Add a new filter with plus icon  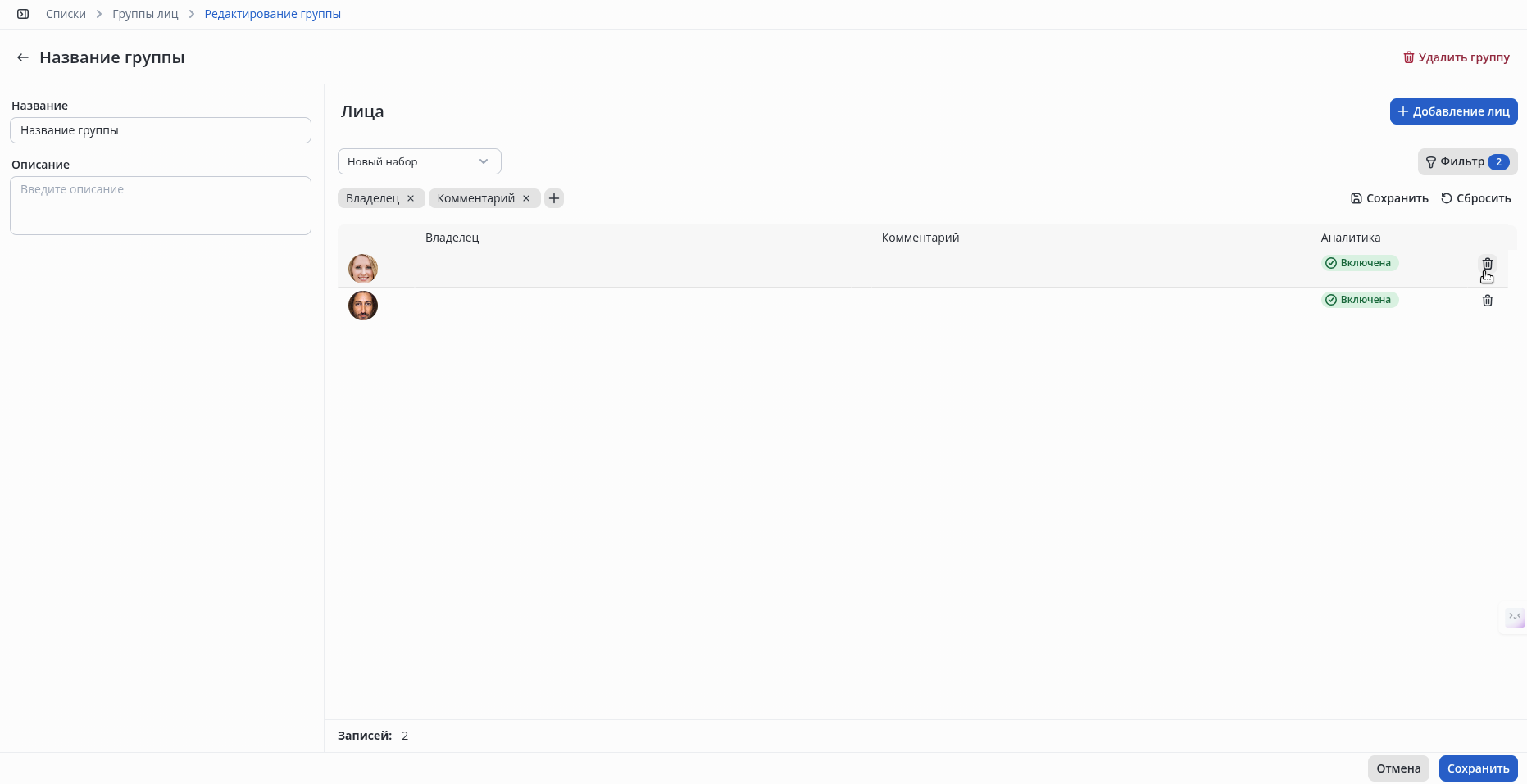point(554,198)
